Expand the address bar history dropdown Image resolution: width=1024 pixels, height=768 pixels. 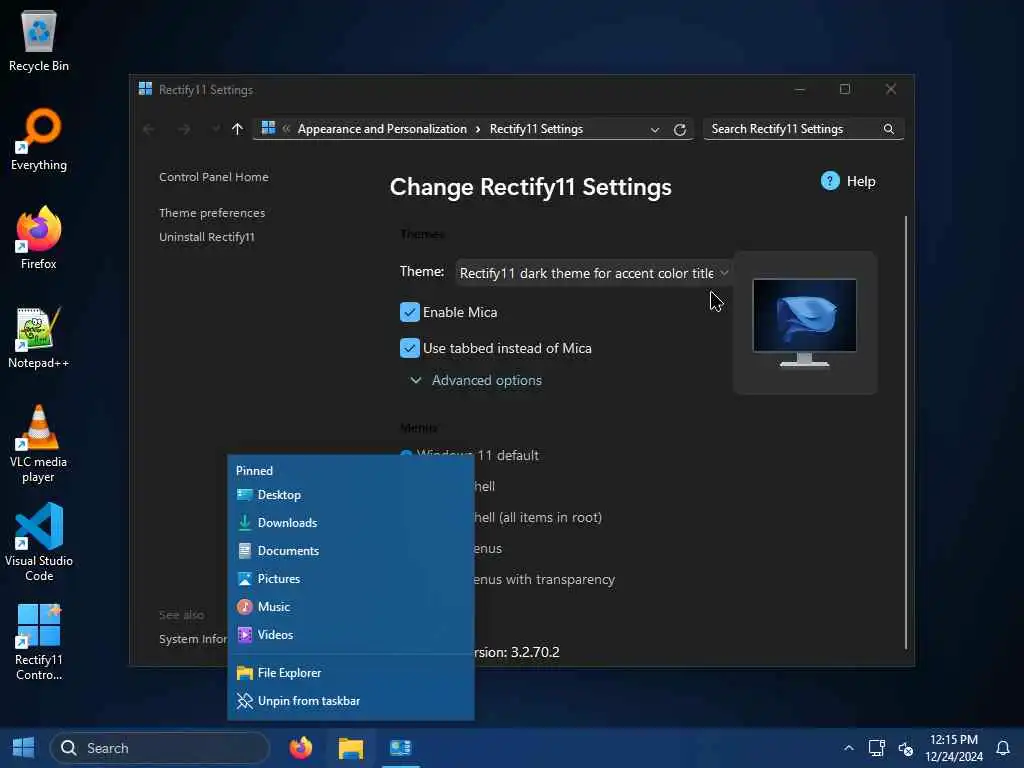pyautogui.click(x=654, y=129)
